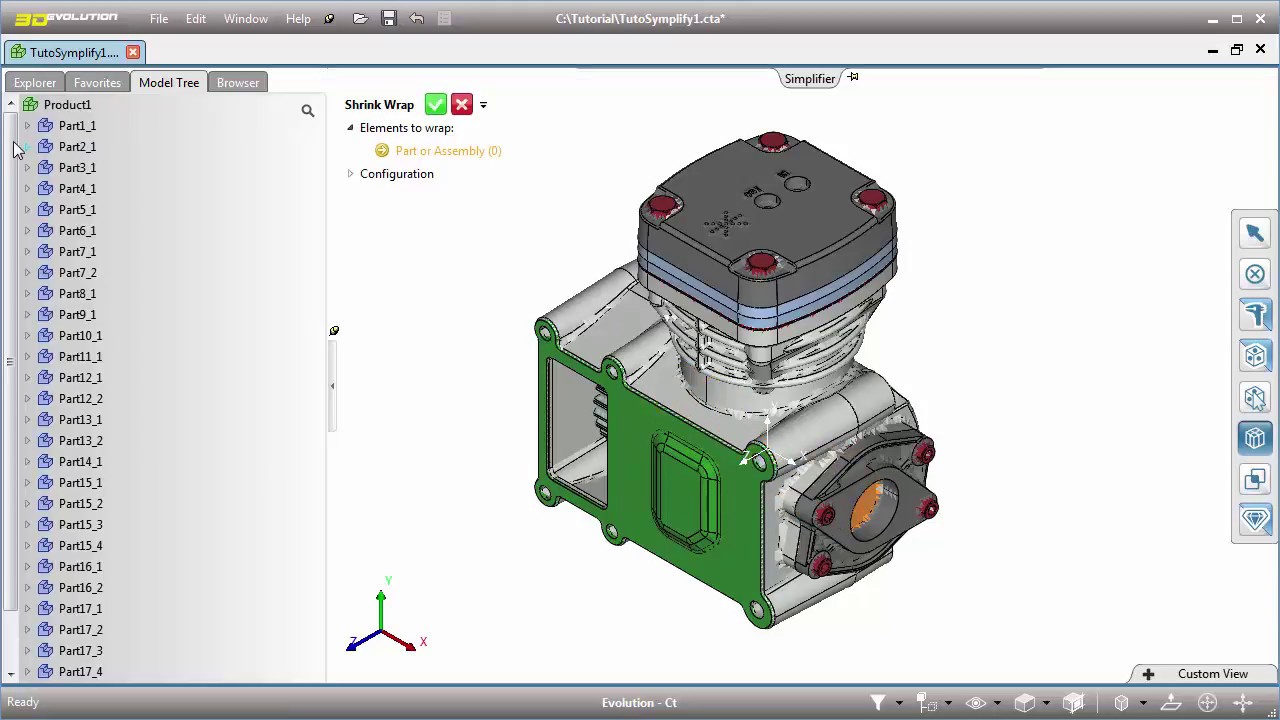Expand the Configuration section
The height and width of the screenshot is (720, 1280).
[350, 174]
